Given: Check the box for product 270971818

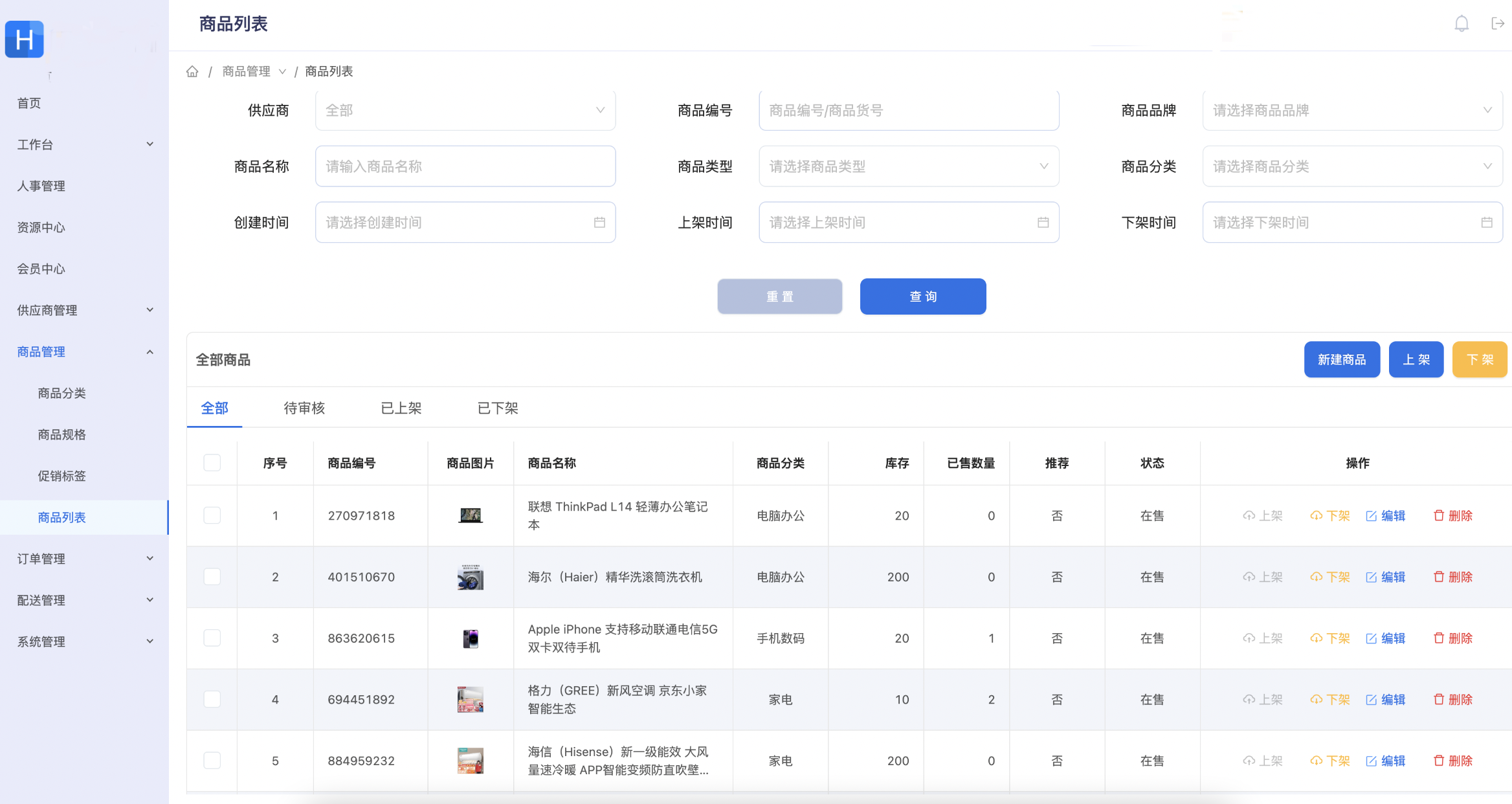Looking at the screenshot, I should [212, 515].
